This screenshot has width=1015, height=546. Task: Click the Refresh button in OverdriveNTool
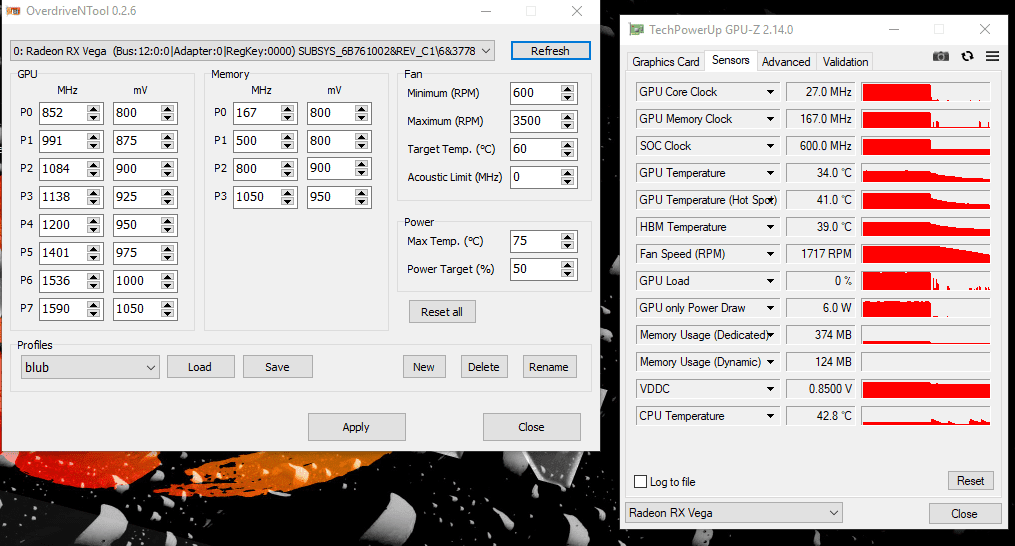[x=550, y=51]
